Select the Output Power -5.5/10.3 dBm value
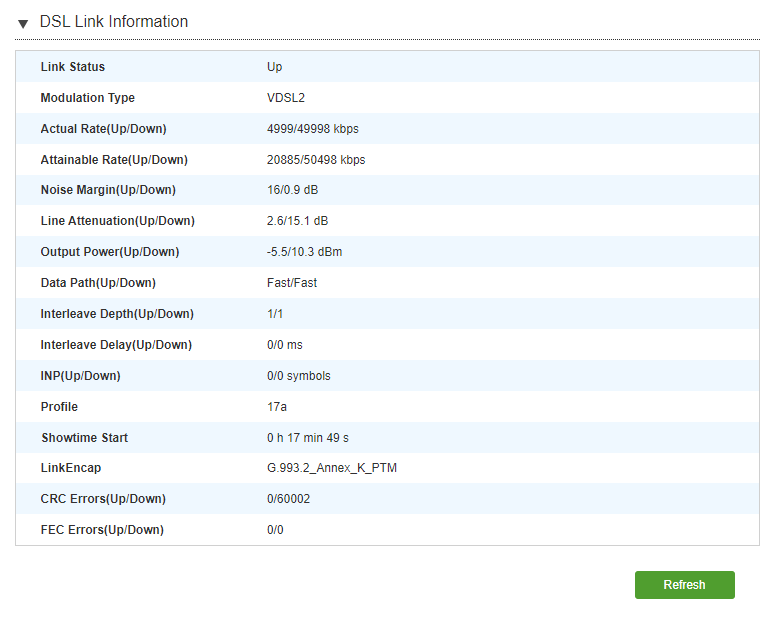This screenshot has height=632, width=774. click(x=304, y=252)
